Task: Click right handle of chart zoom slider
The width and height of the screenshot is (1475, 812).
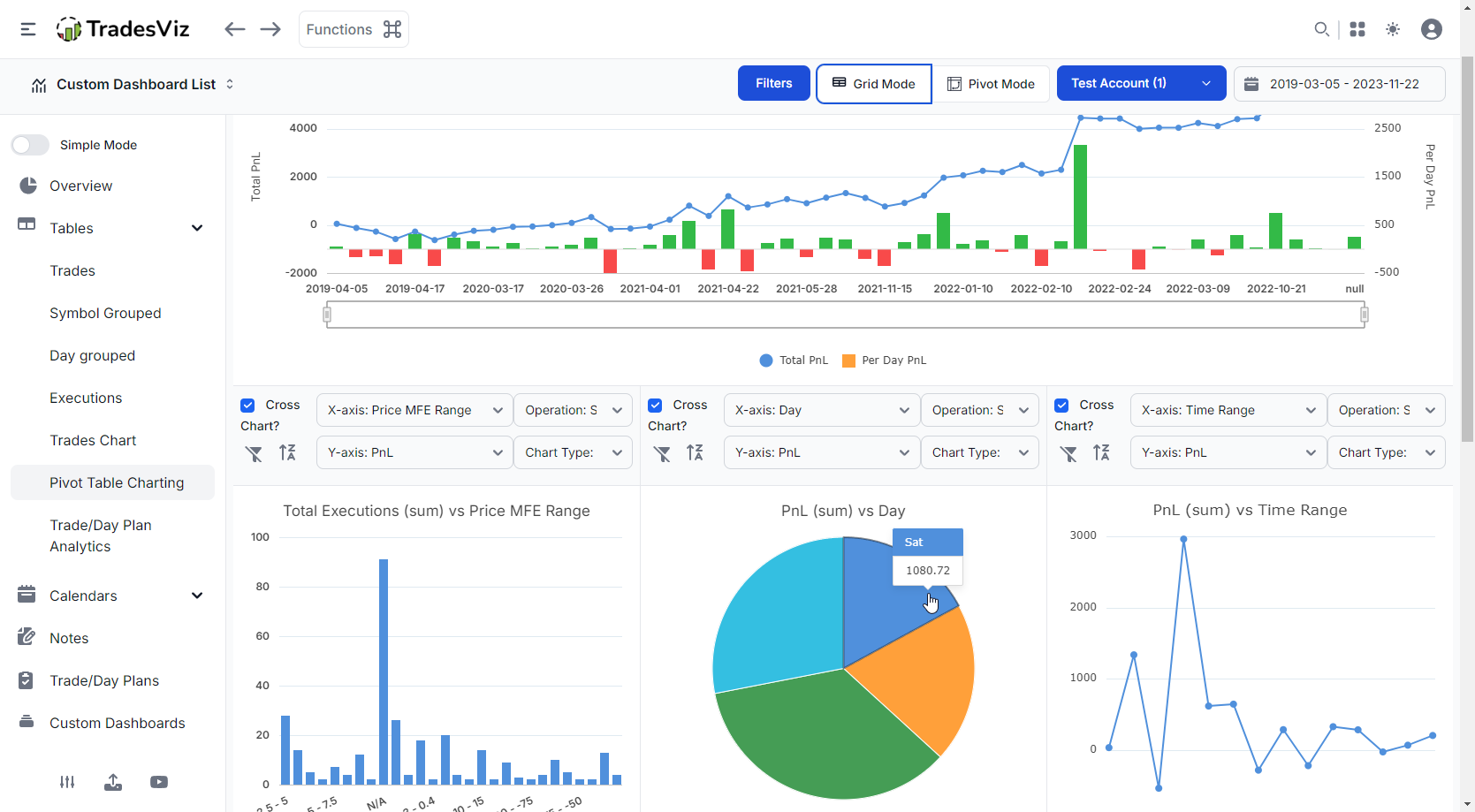Action: coord(1365,315)
